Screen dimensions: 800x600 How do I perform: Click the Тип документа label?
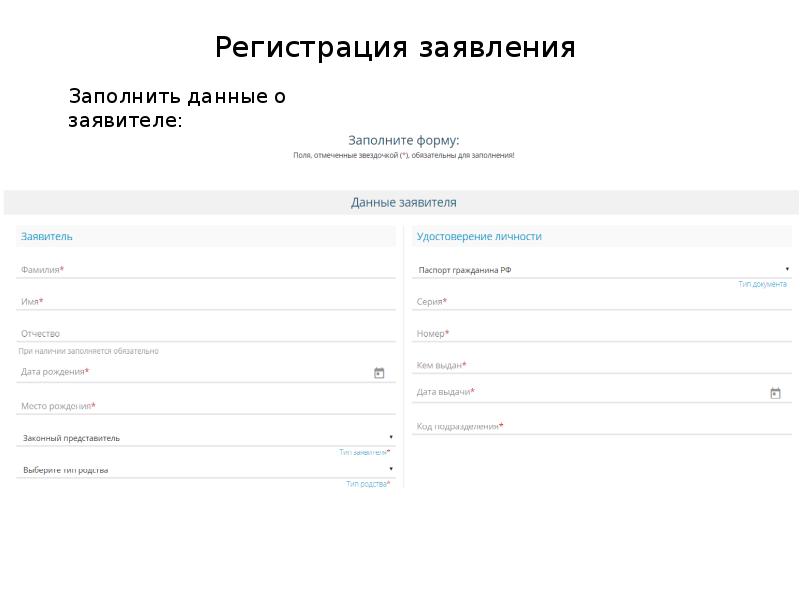(762, 284)
